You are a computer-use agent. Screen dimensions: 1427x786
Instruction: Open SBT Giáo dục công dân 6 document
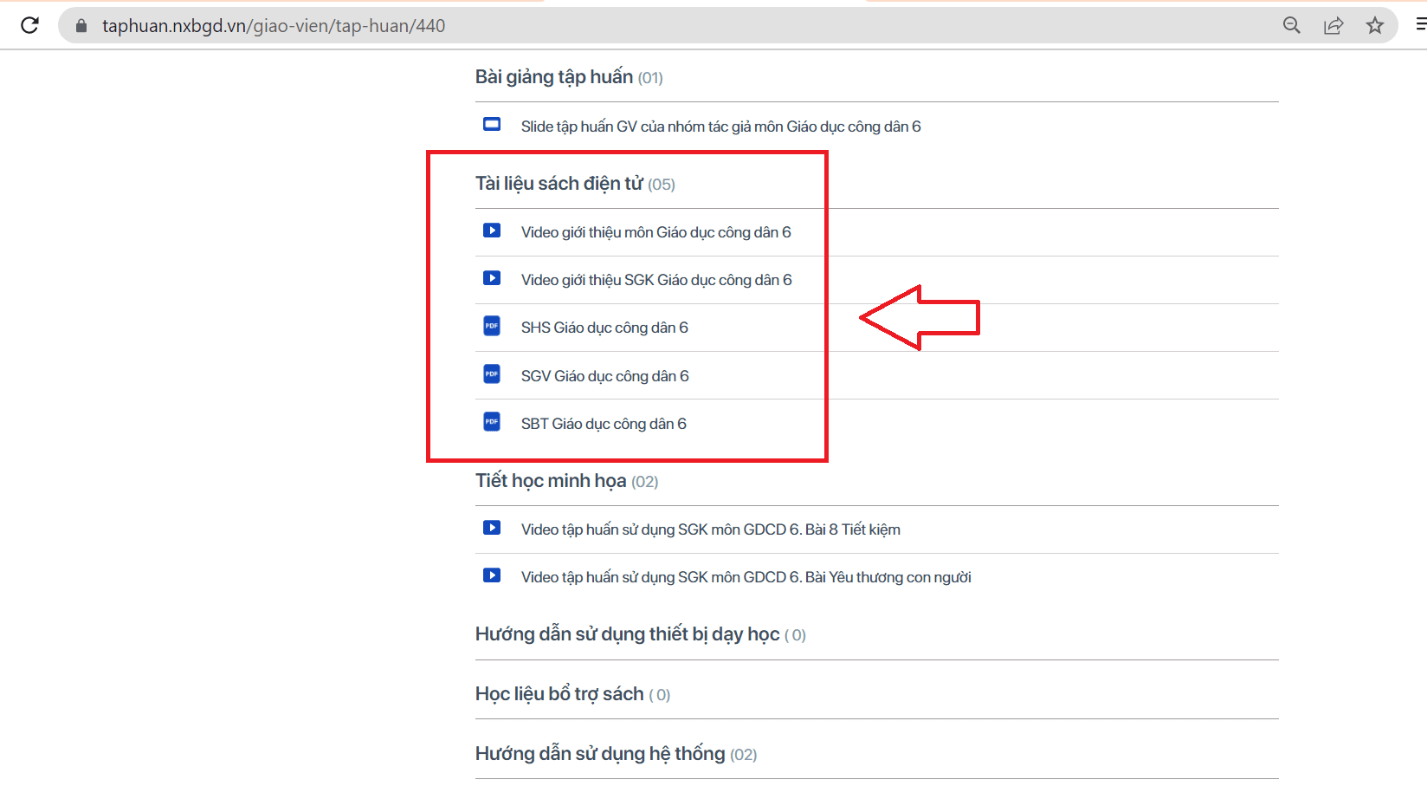604,424
